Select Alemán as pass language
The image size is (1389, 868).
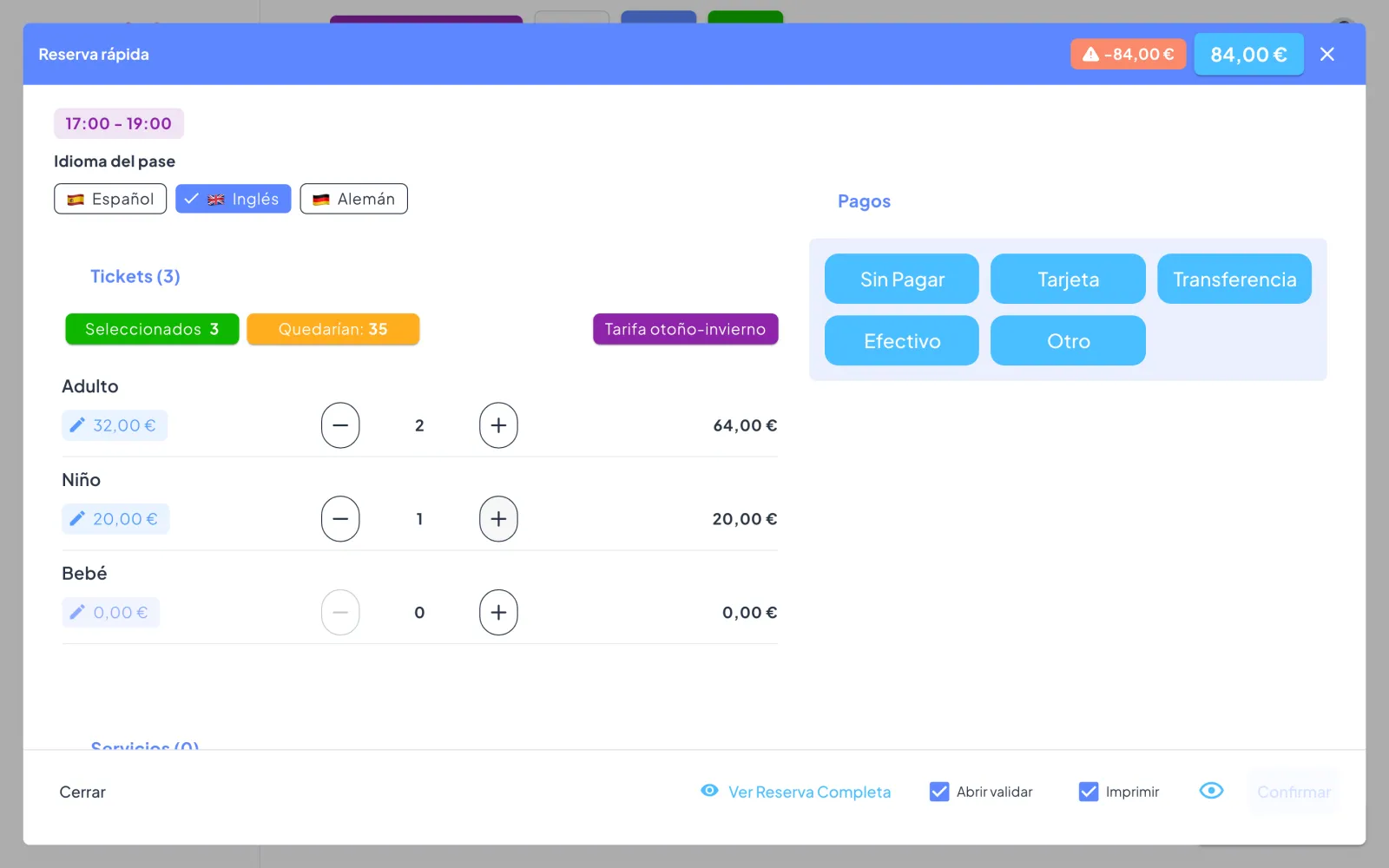pos(353,199)
